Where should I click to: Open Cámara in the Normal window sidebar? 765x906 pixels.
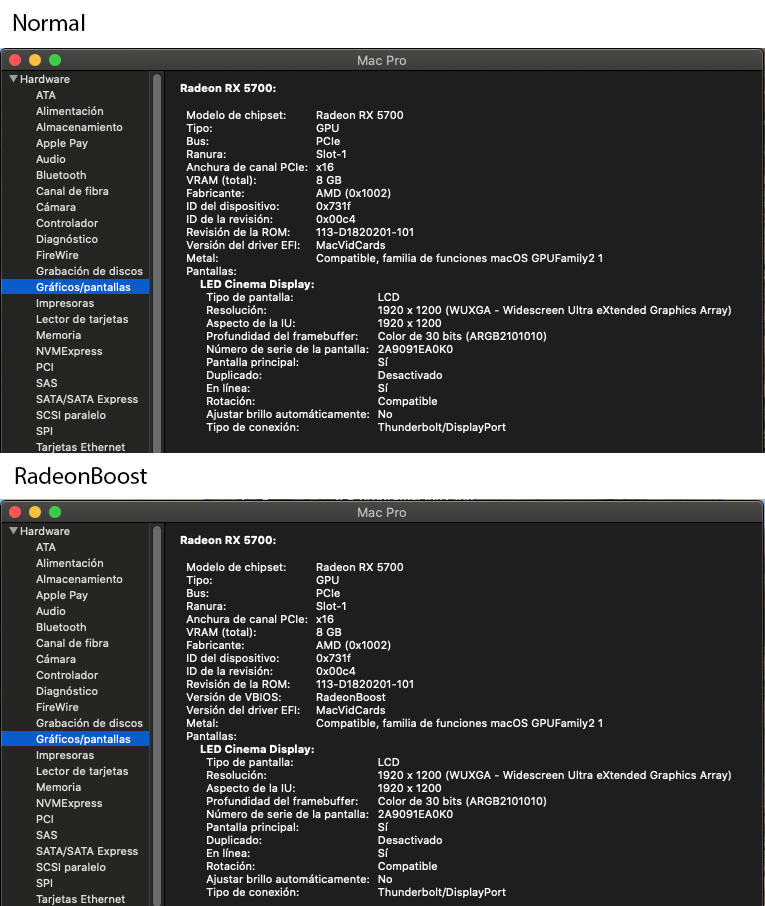(55, 207)
